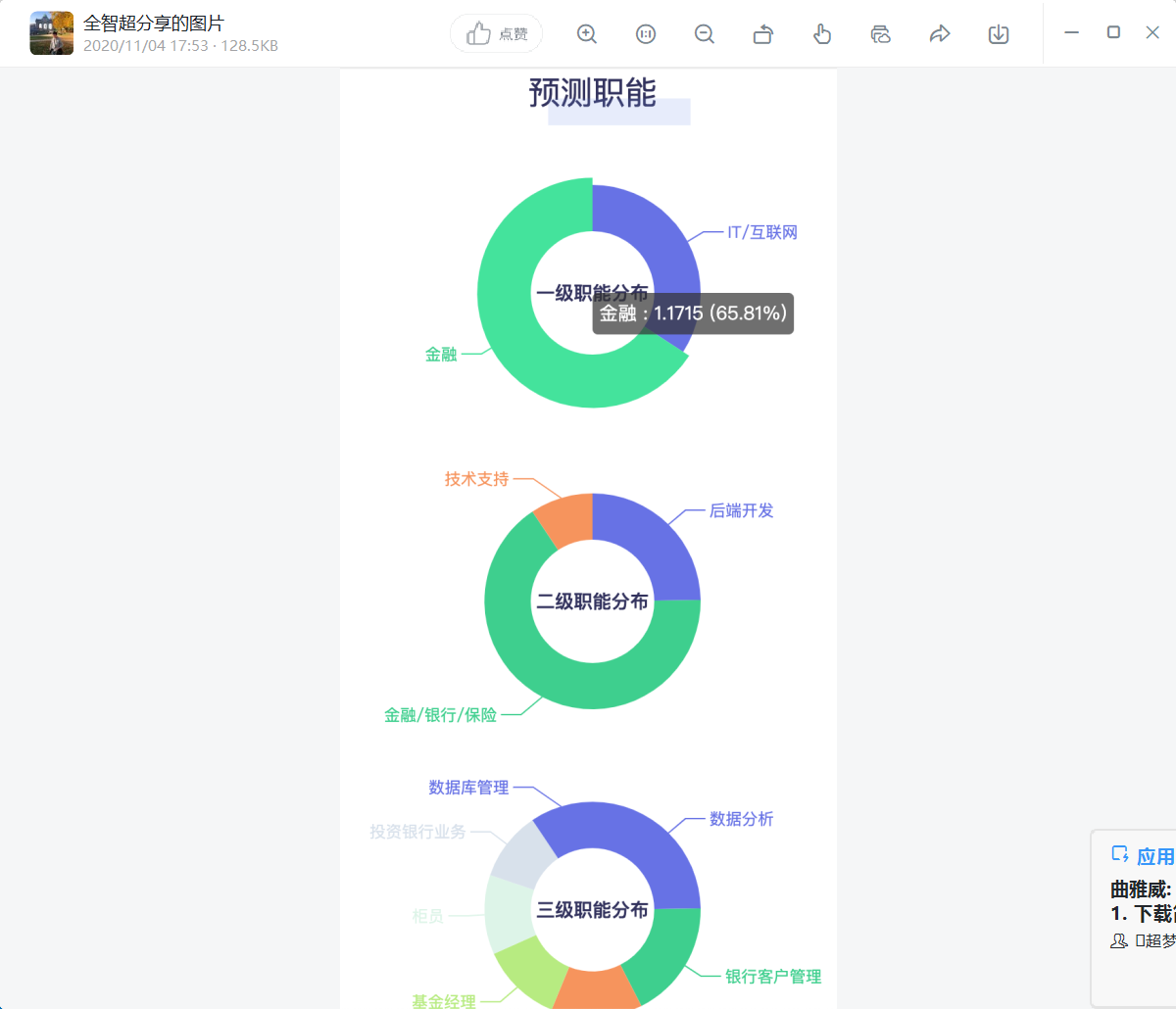The height and width of the screenshot is (1009, 1176).
Task: Download the image with the download icon
Action: click(999, 34)
